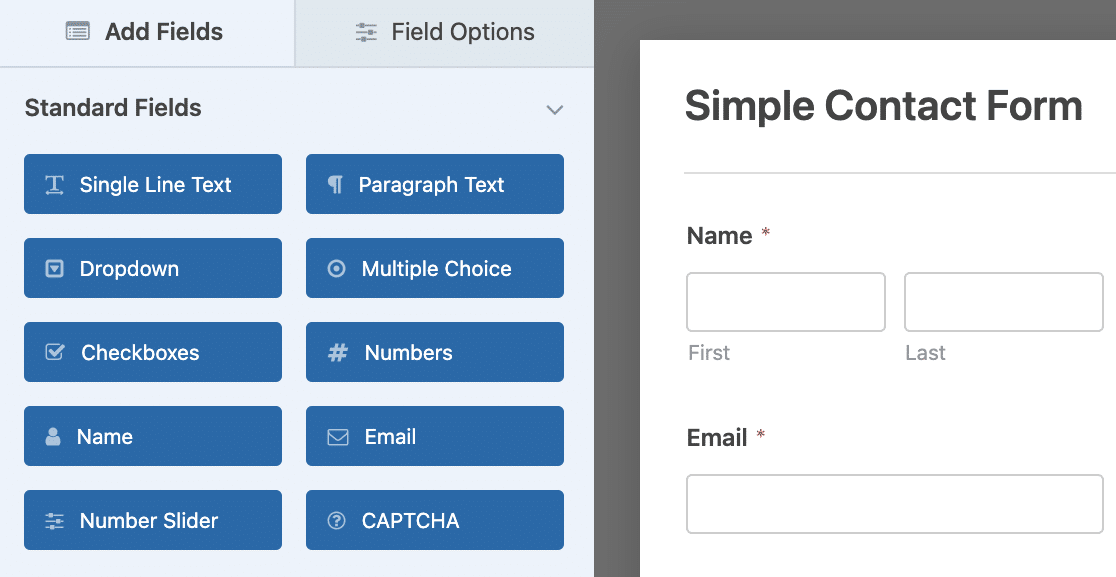
Task: Click the CAPTCHA question mark icon
Action: coord(337,521)
